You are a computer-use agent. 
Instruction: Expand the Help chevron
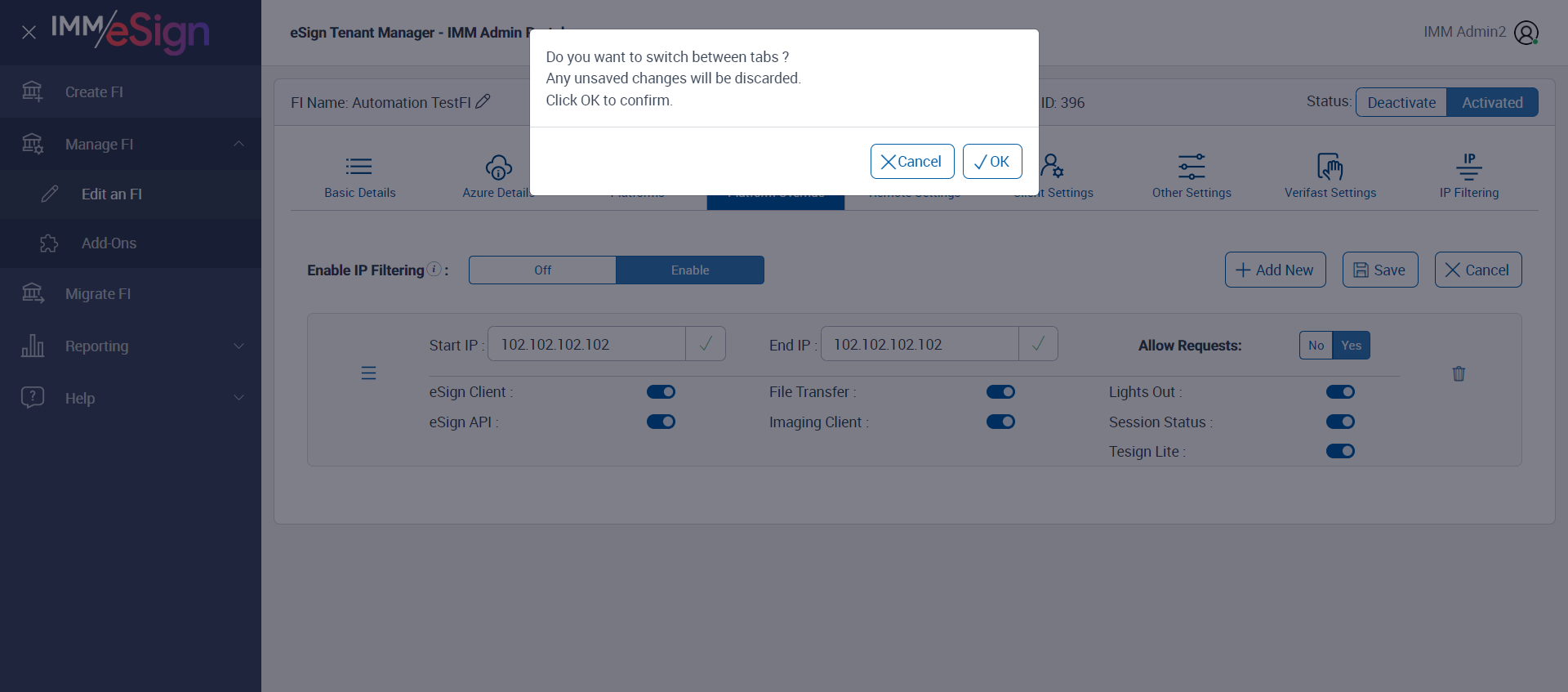238,398
